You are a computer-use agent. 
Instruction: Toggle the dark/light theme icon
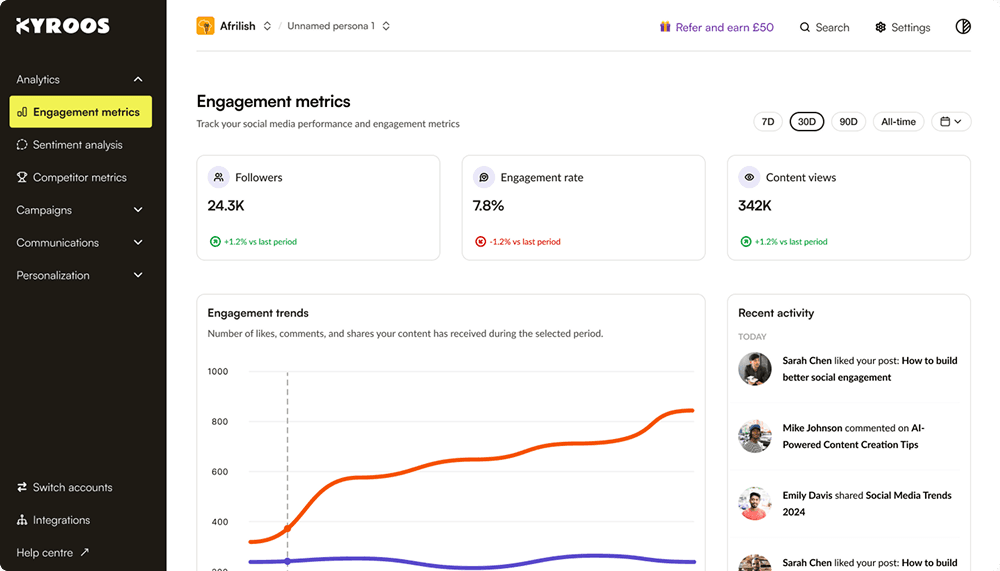pyautogui.click(x=963, y=27)
